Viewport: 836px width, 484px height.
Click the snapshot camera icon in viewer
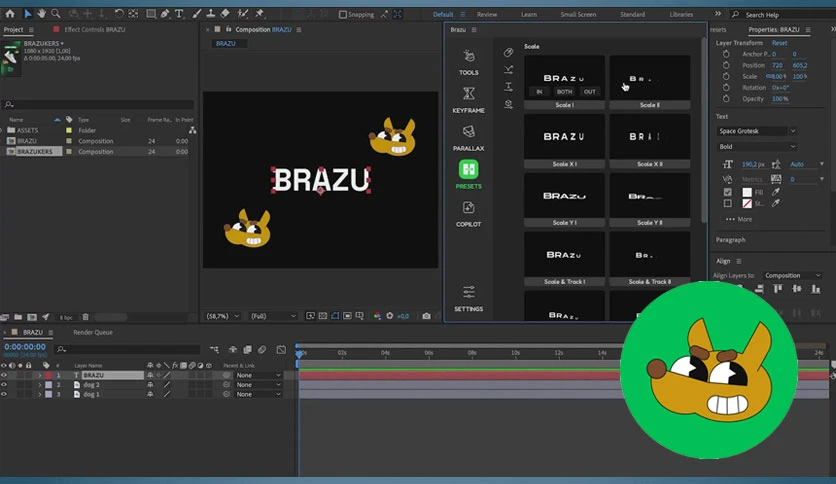pos(427,316)
